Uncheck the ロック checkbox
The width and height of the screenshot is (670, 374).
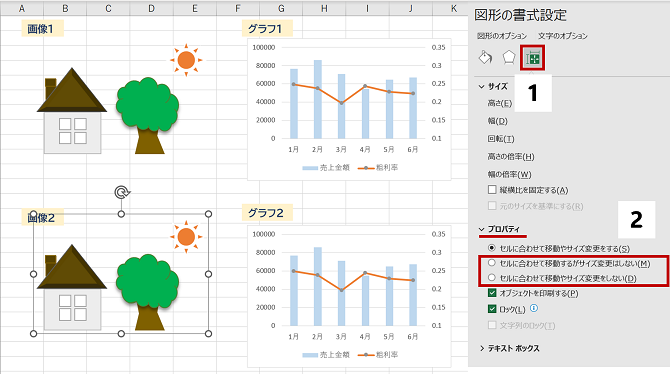492,309
